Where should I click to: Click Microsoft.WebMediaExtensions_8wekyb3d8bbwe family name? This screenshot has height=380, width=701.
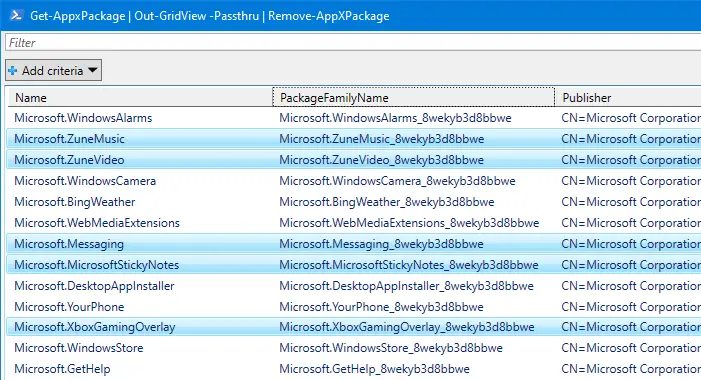pos(409,223)
